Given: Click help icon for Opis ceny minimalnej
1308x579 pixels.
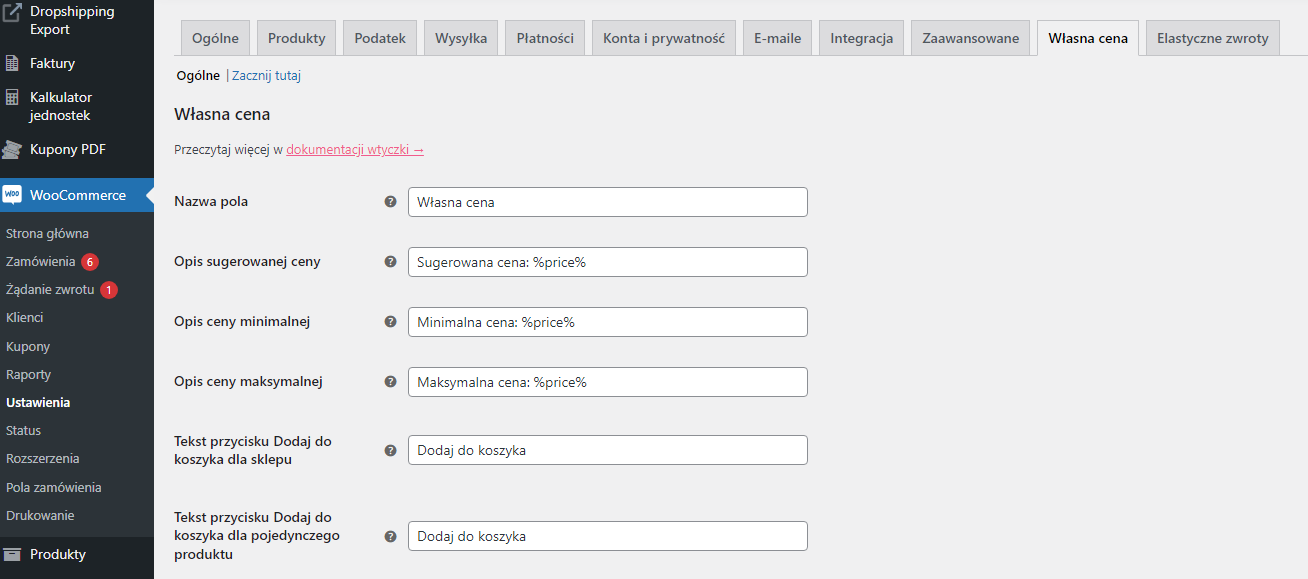Looking at the screenshot, I should pyautogui.click(x=391, y=322).
